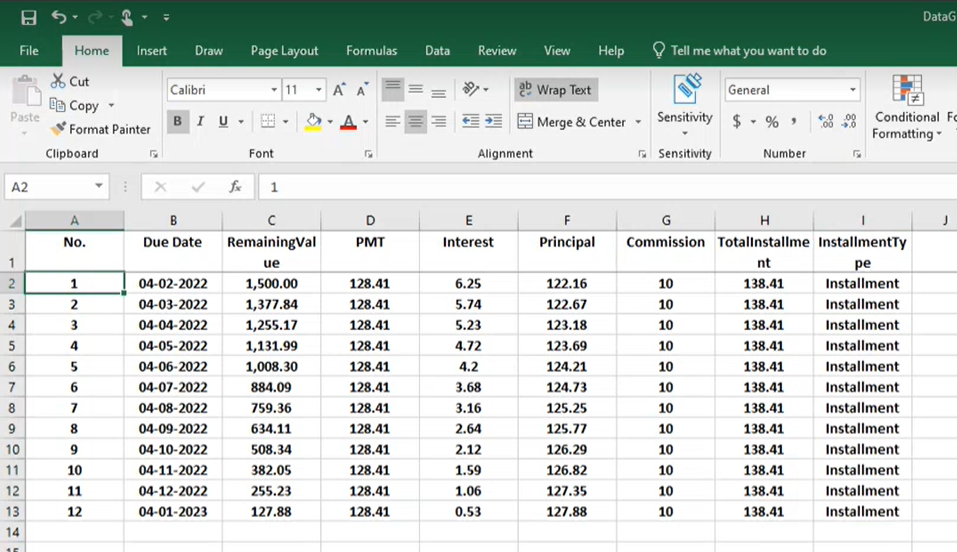The height and width of the screenshot is (552, 957).
Task: Toggle Wrap Text option
Action: (554, 90)
